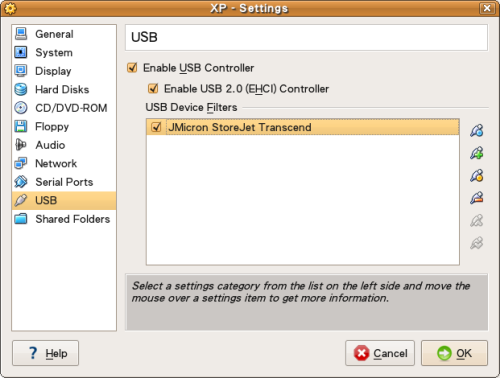Click the OK button
500x378 pixels.
coord(454,353)
